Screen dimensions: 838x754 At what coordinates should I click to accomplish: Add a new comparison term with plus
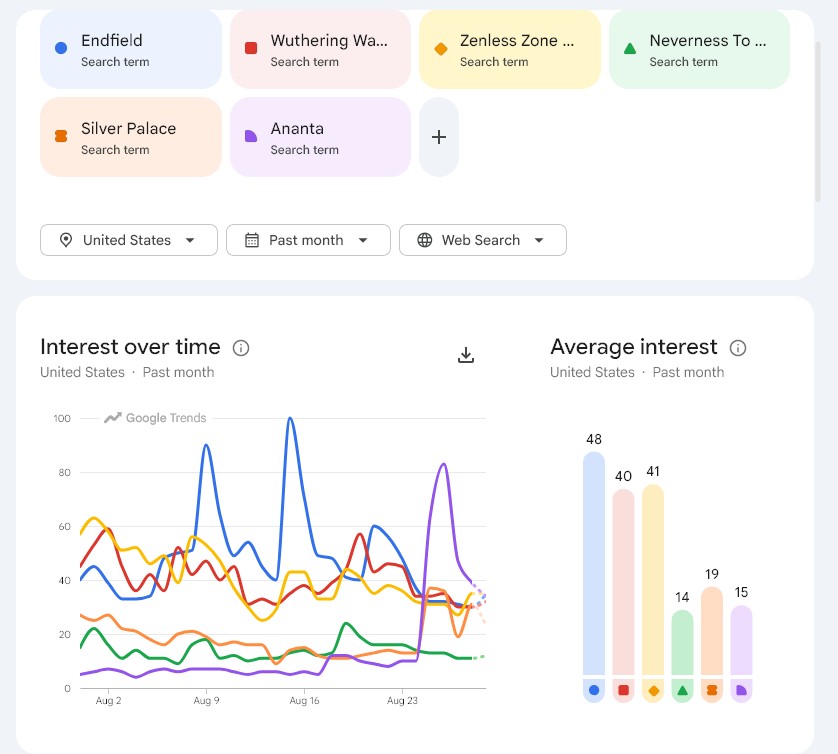coord(439,137)
